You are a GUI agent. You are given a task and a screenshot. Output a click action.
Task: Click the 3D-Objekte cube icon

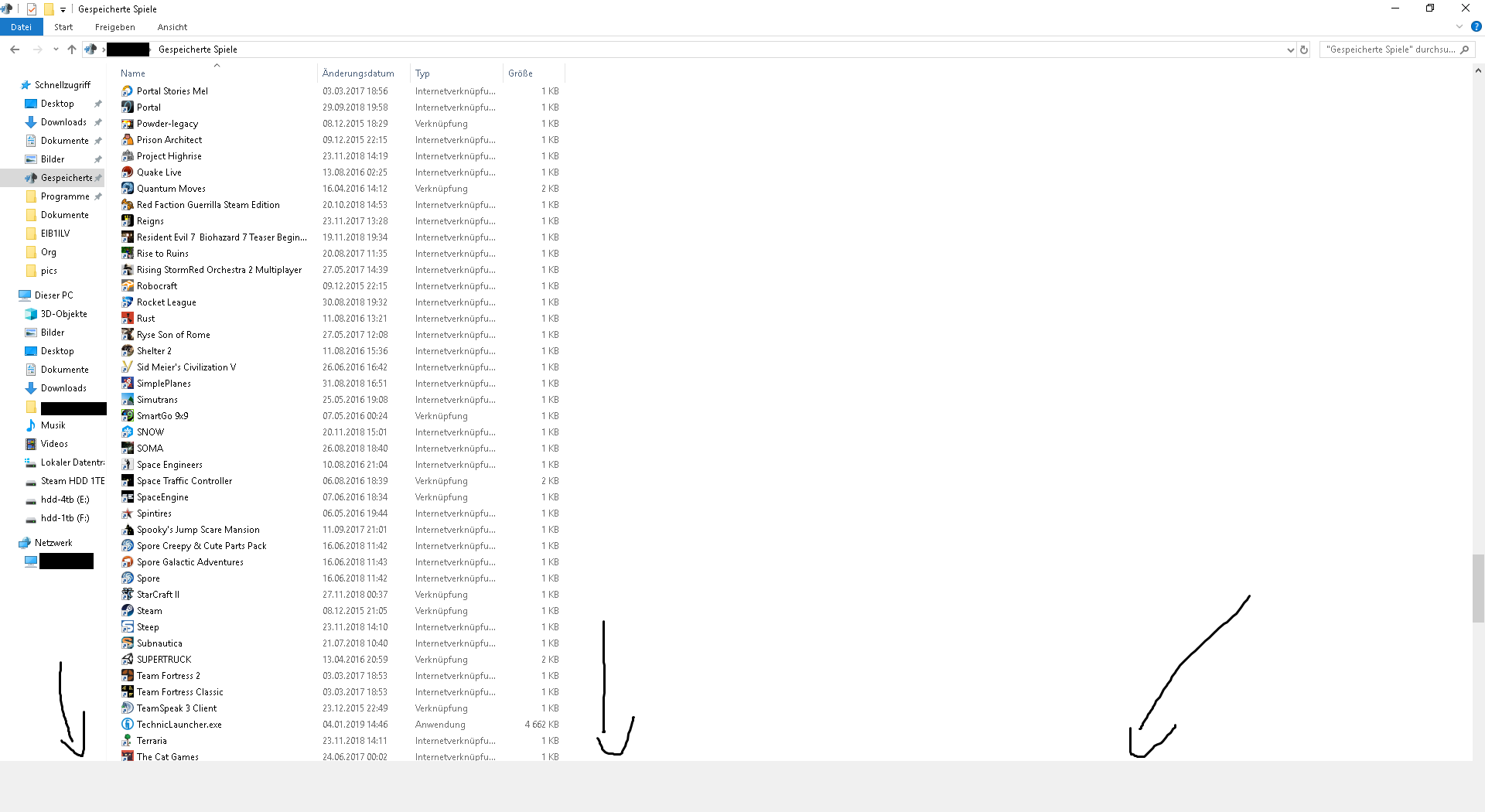(x=31, y=314)
